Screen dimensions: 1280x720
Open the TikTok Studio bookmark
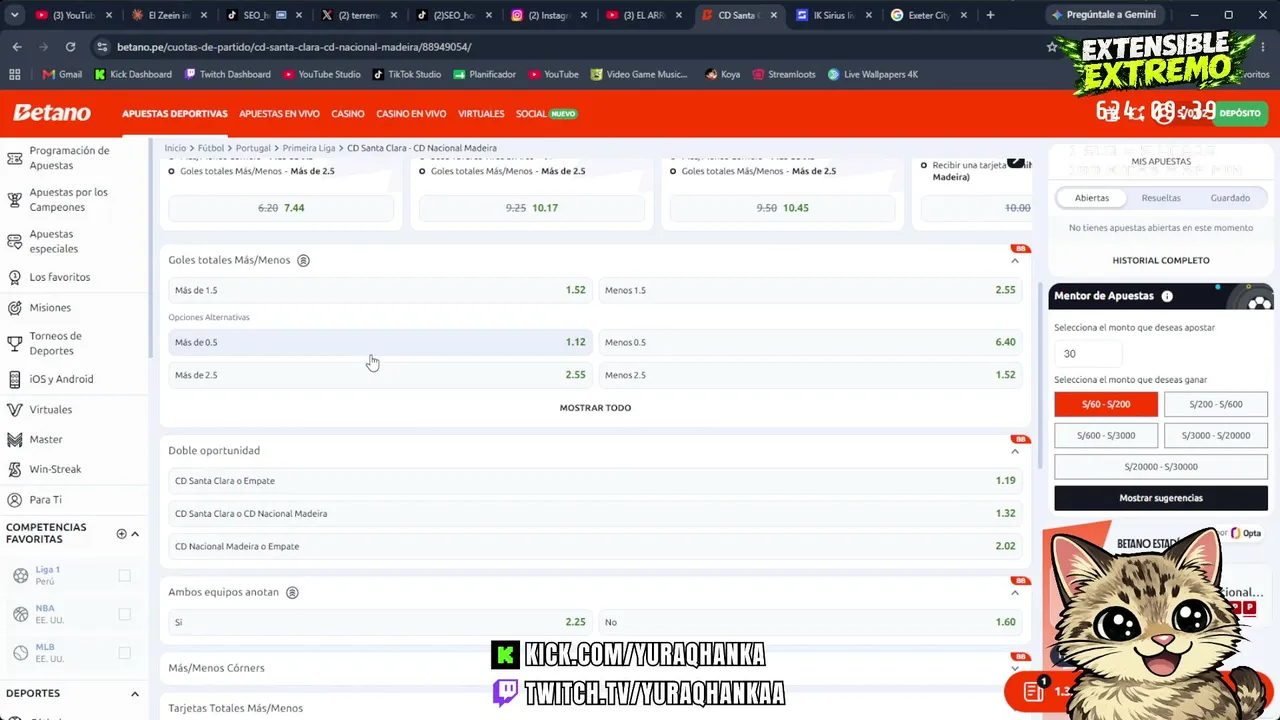[x=407, y=74]
